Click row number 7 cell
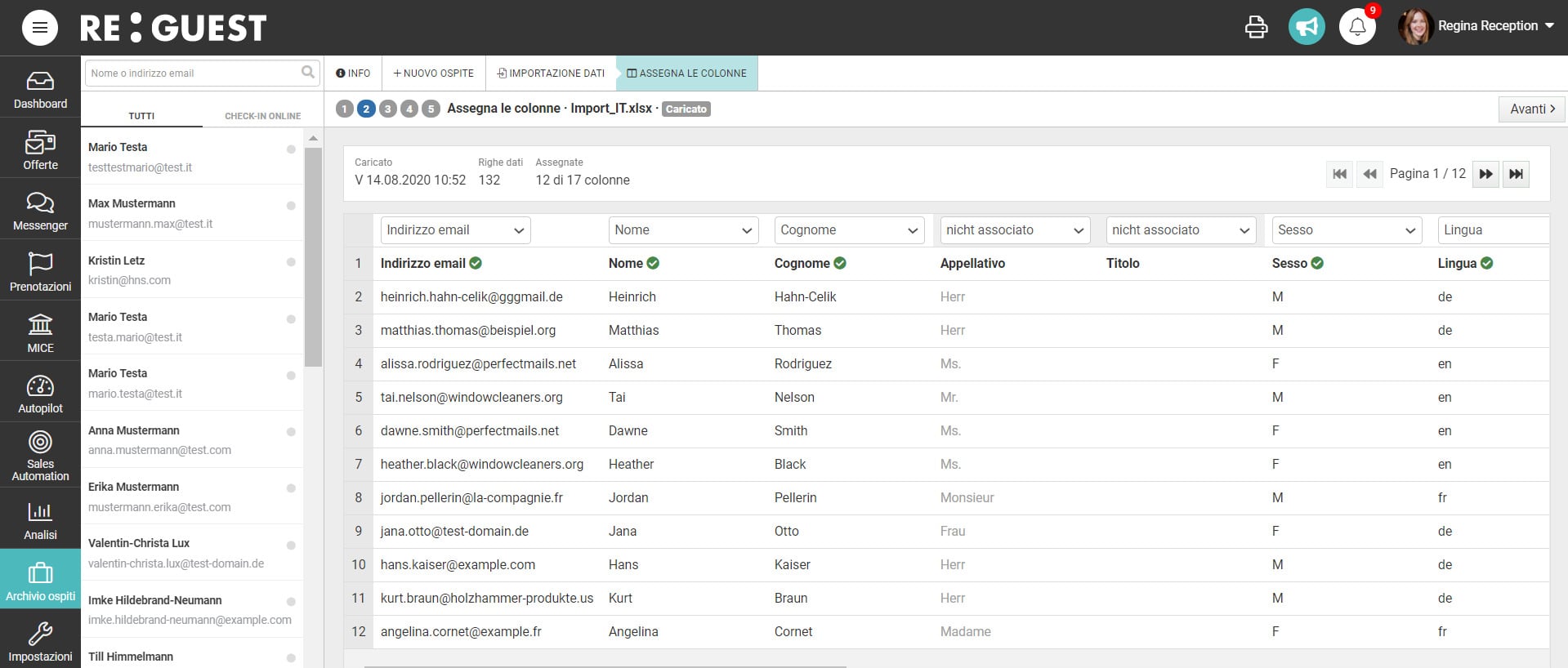 point(358,465)
